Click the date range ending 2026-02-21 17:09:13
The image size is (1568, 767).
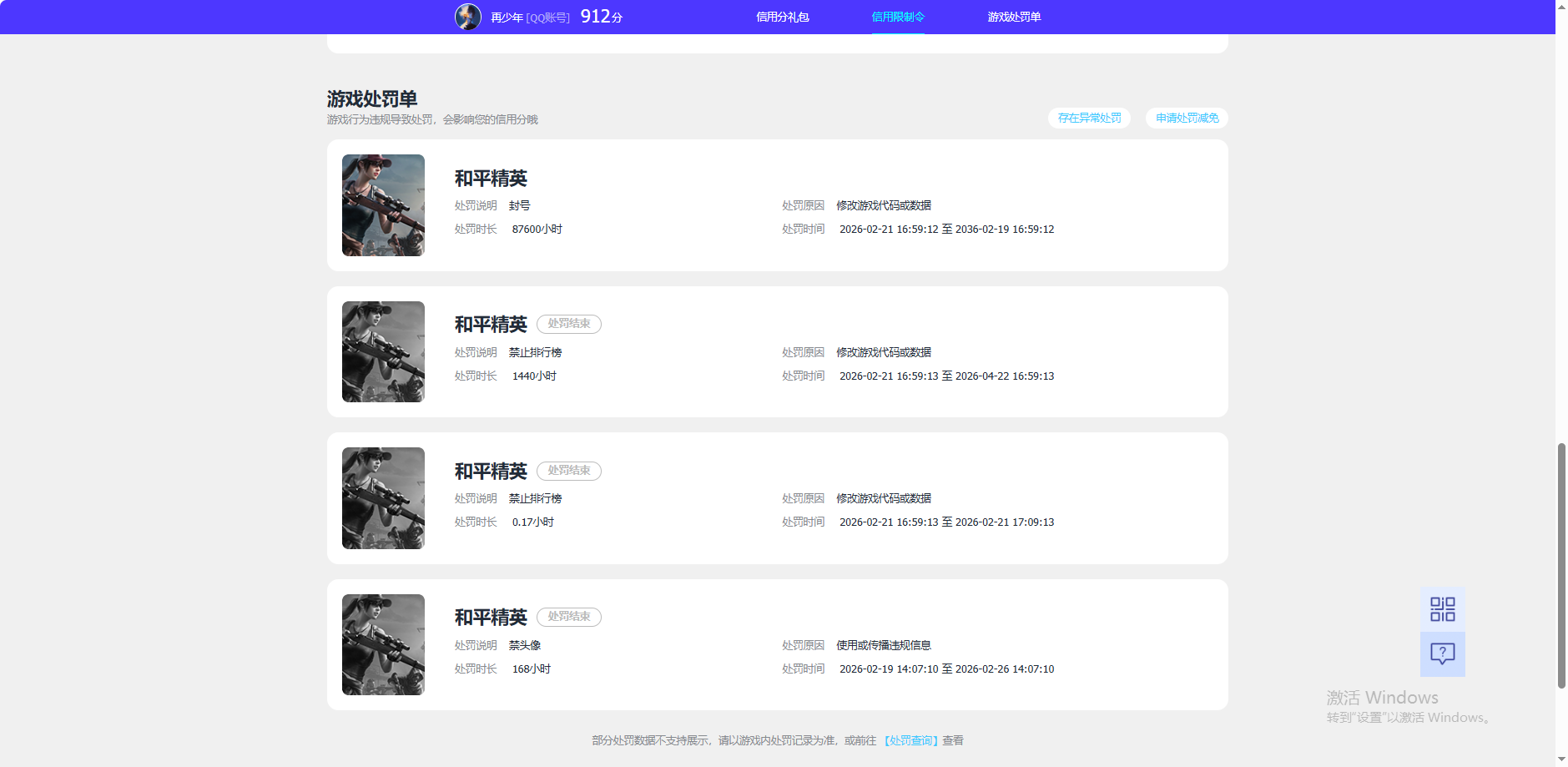click(x=946, y=522)
